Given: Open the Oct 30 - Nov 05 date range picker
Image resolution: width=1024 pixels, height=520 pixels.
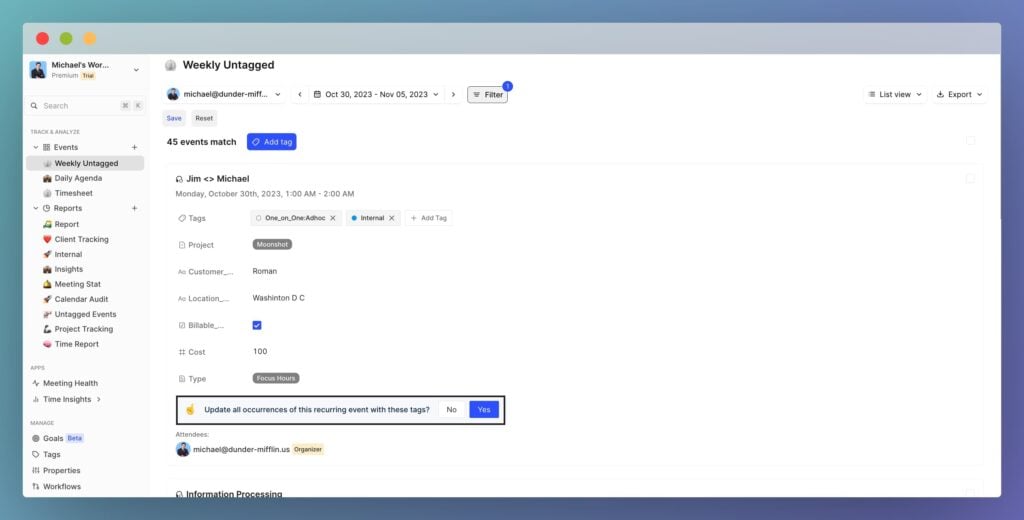Looking at the screenshot, I should click(376, 95).
